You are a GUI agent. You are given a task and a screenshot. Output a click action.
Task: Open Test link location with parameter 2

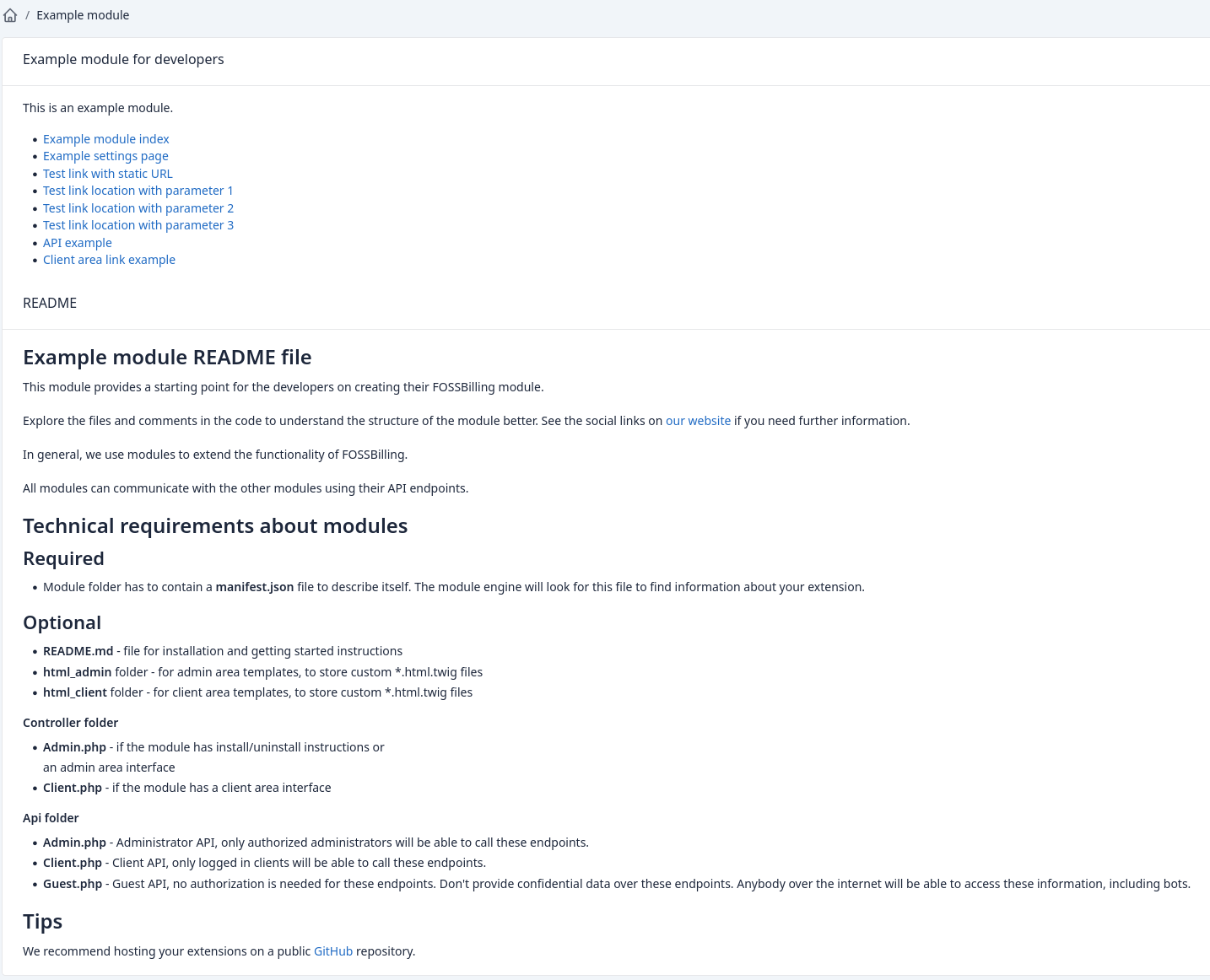[x=138, y=207]
